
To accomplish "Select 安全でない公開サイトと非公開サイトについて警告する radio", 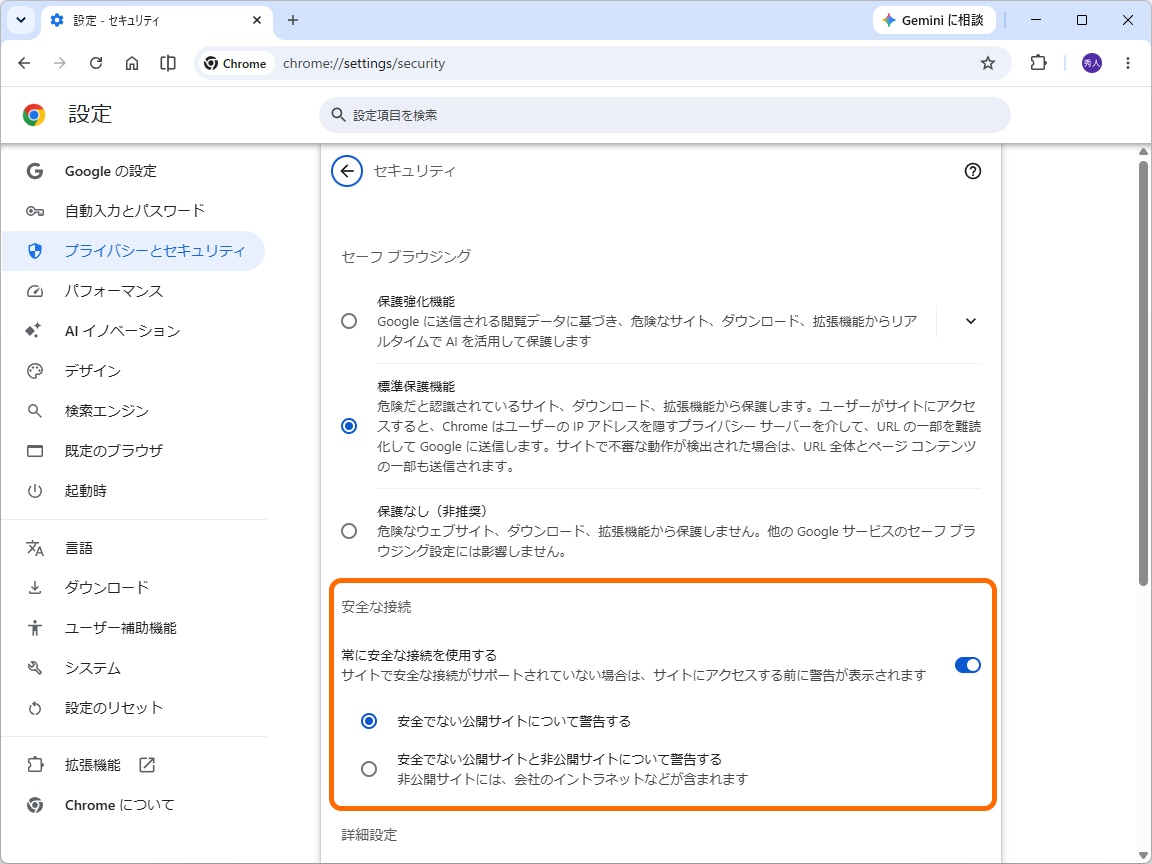I will click(369, 768).
